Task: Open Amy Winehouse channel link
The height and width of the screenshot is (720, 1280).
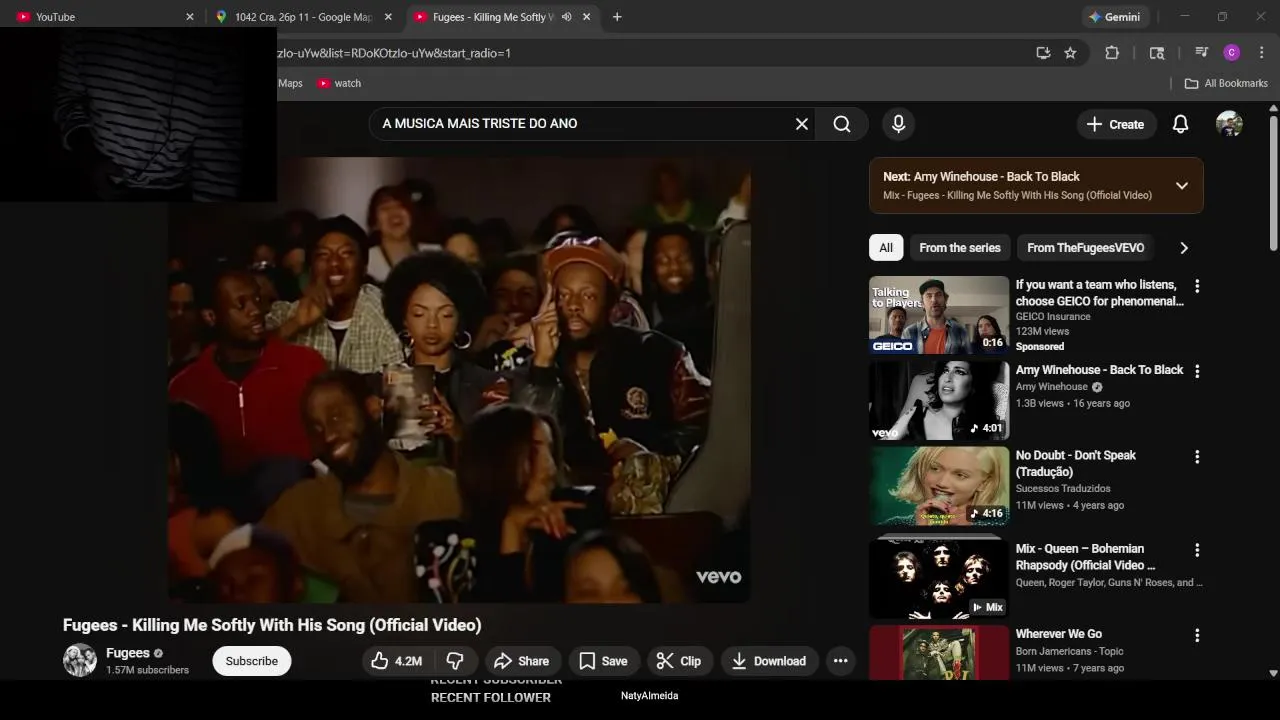Action: [x=1052, y=387]
